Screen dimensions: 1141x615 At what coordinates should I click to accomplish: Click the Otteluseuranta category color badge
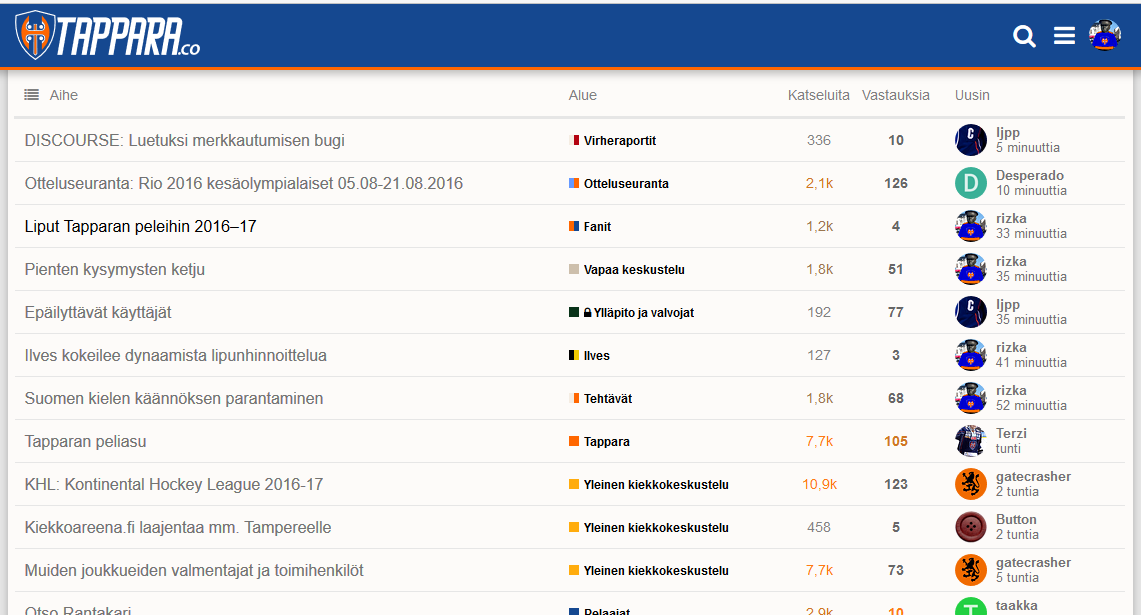(x=574, y=184)
